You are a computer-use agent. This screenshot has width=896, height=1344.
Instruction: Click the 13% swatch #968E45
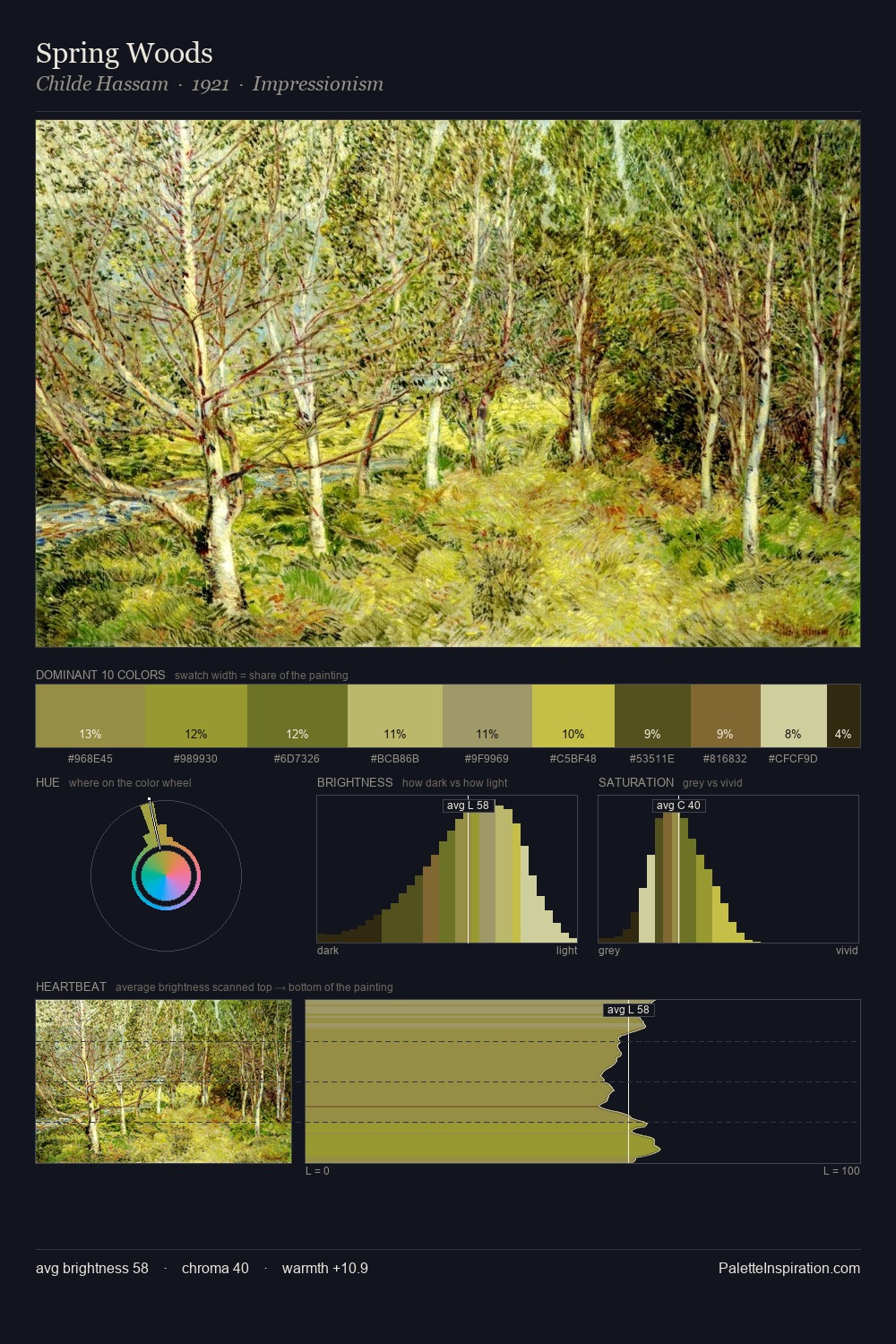coord(90,715)
